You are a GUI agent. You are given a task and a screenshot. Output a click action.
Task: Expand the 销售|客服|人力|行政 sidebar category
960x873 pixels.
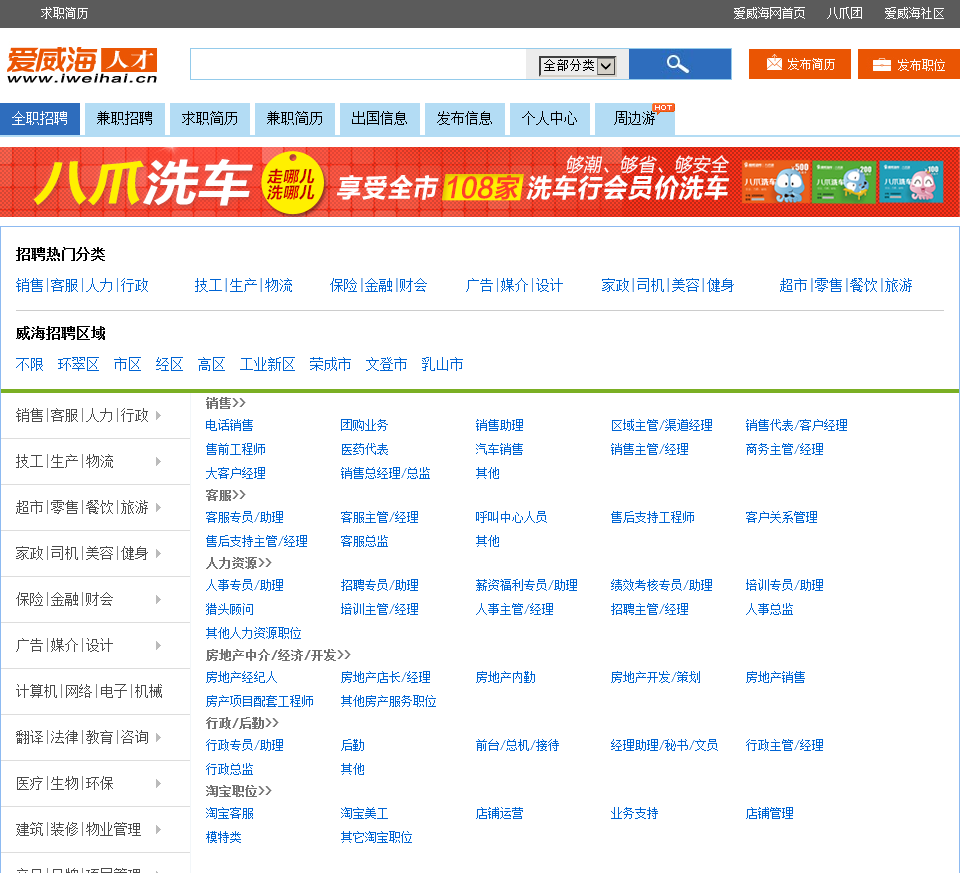(x=96, y=416)
